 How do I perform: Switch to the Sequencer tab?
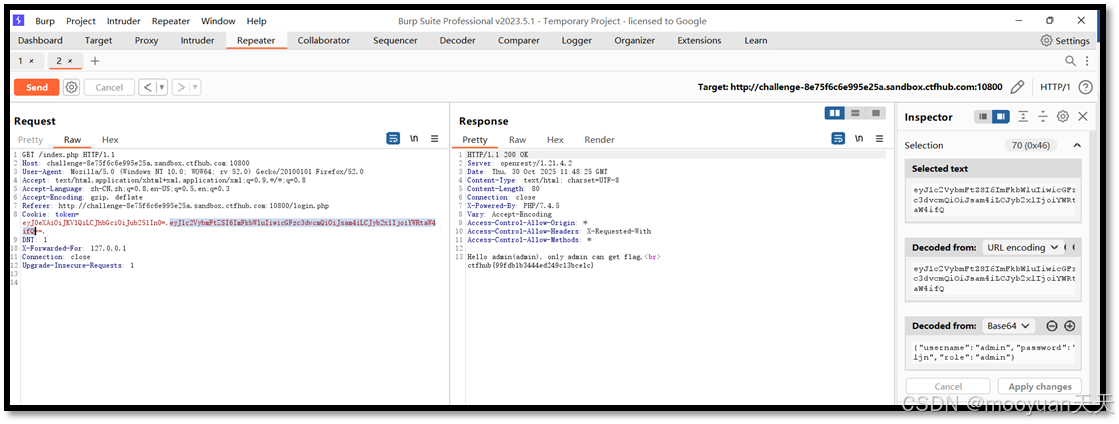(395, 41)
